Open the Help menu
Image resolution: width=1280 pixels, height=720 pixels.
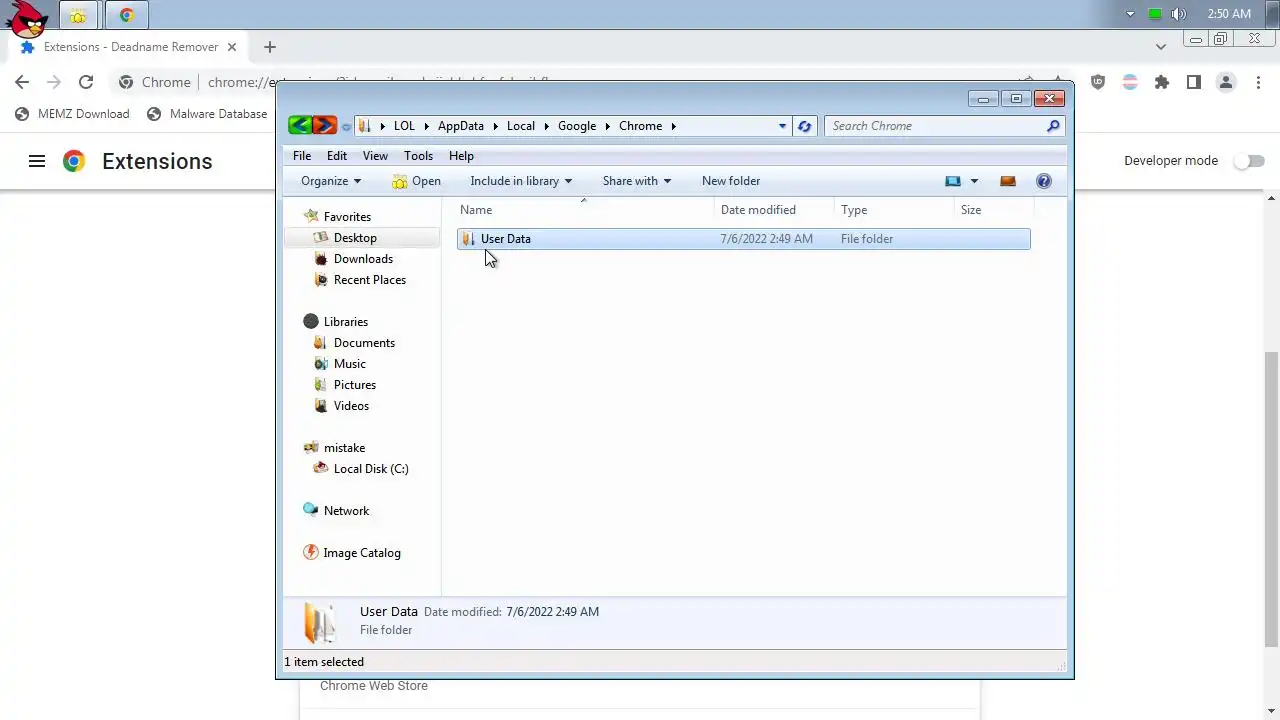461,156
